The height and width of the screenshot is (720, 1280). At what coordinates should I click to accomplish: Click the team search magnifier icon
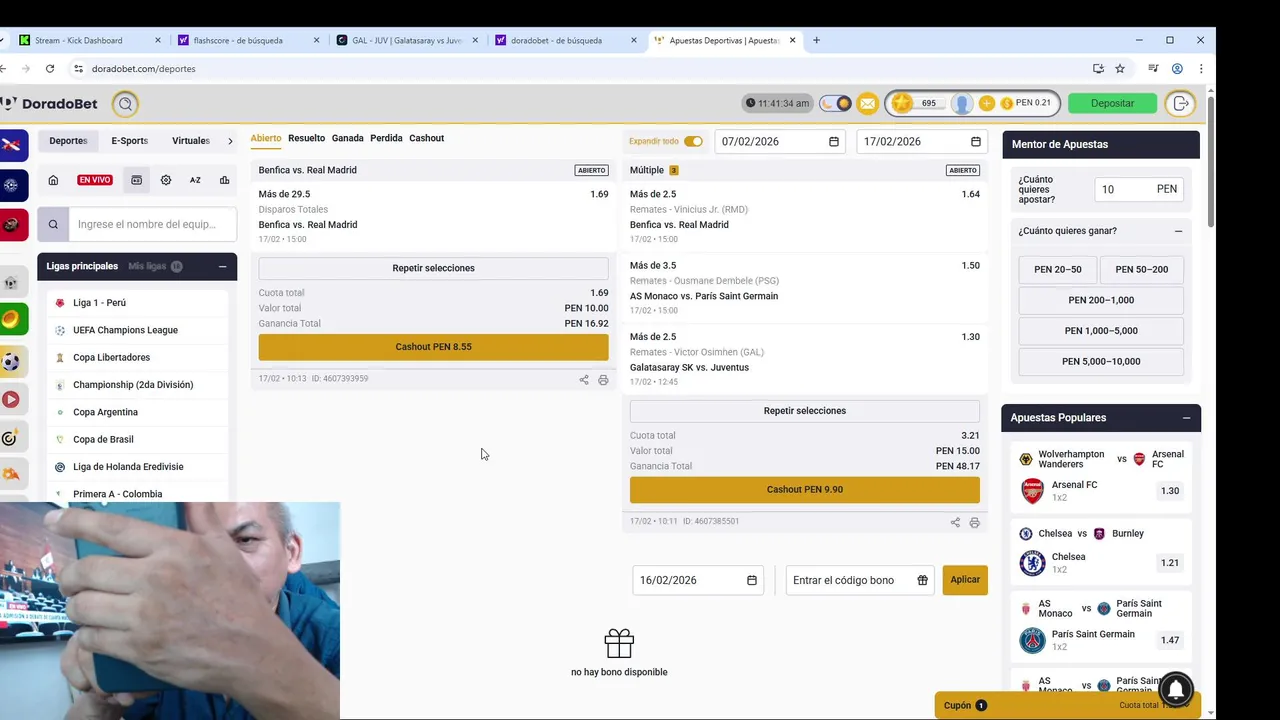coord(53,224)
